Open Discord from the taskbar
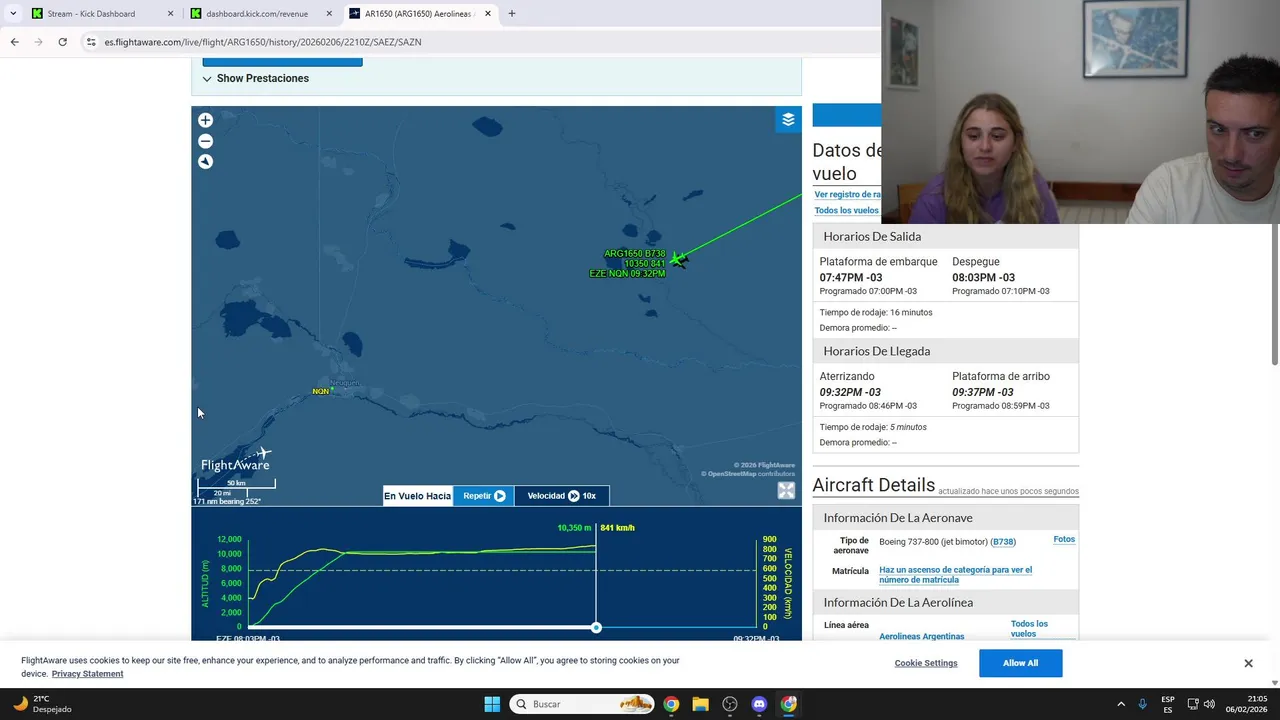Viewport: 1280px width, 720px height. [x=759, y=704]
